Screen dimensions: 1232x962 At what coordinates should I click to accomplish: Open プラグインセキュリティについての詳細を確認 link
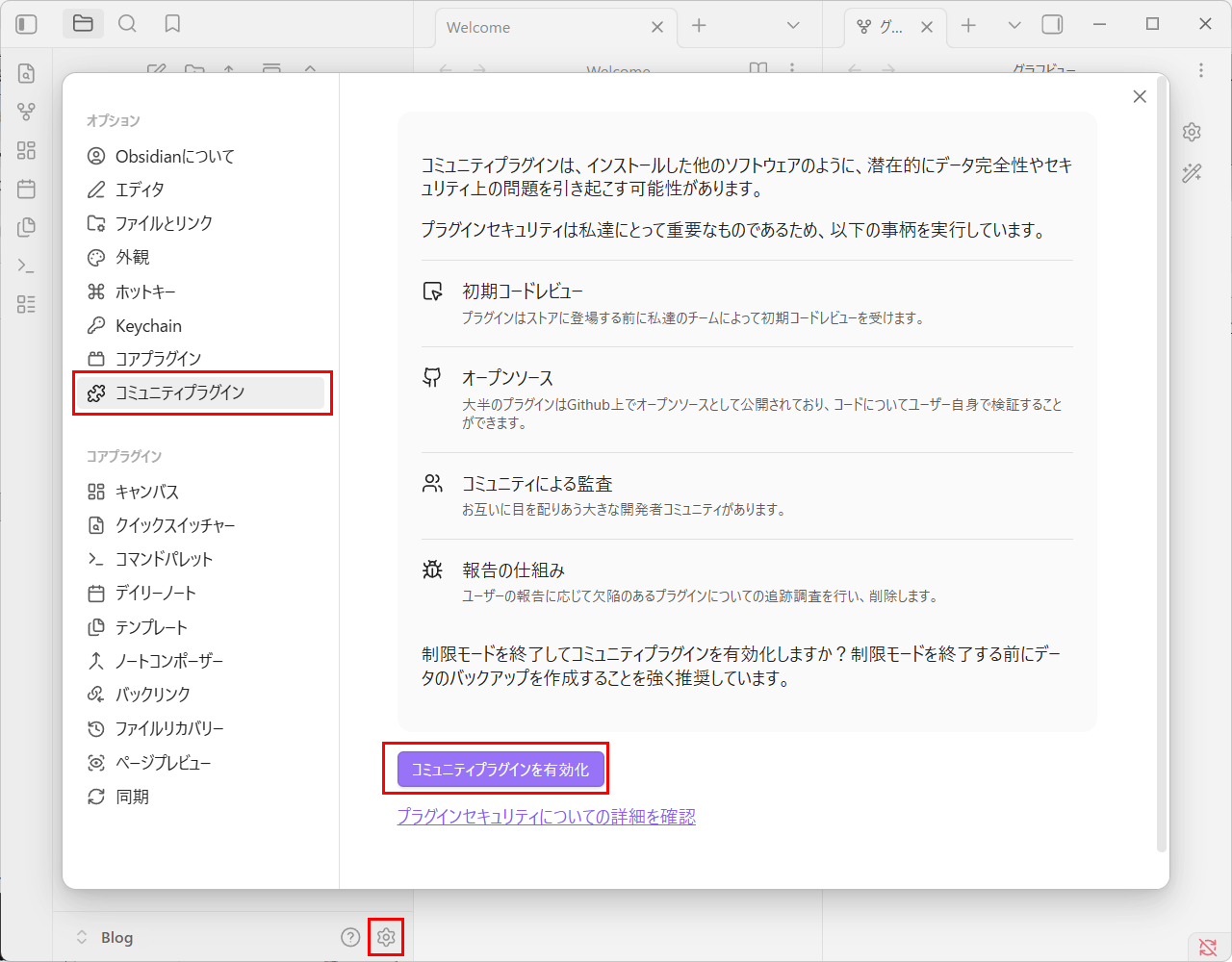[x=546, y=817]
